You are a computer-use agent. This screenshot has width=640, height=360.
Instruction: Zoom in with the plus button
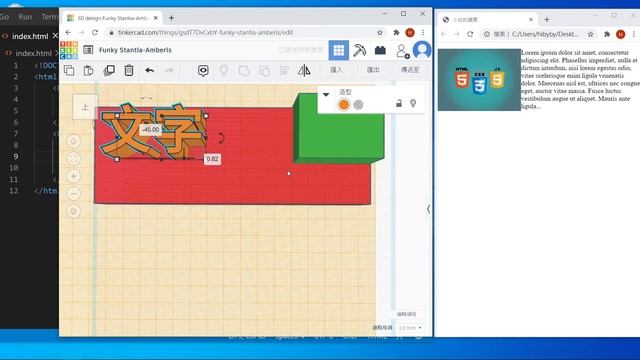[x=73, y=176]
